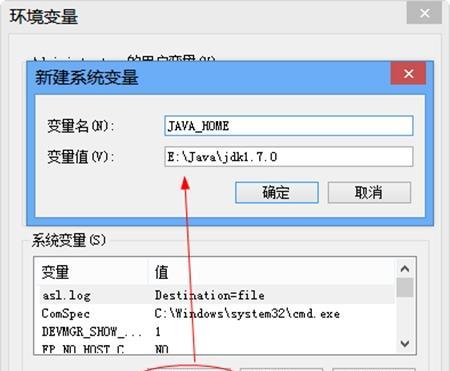
Task: Select the DEVMGR_SHOW_... variable row
Action: (217, 331)
